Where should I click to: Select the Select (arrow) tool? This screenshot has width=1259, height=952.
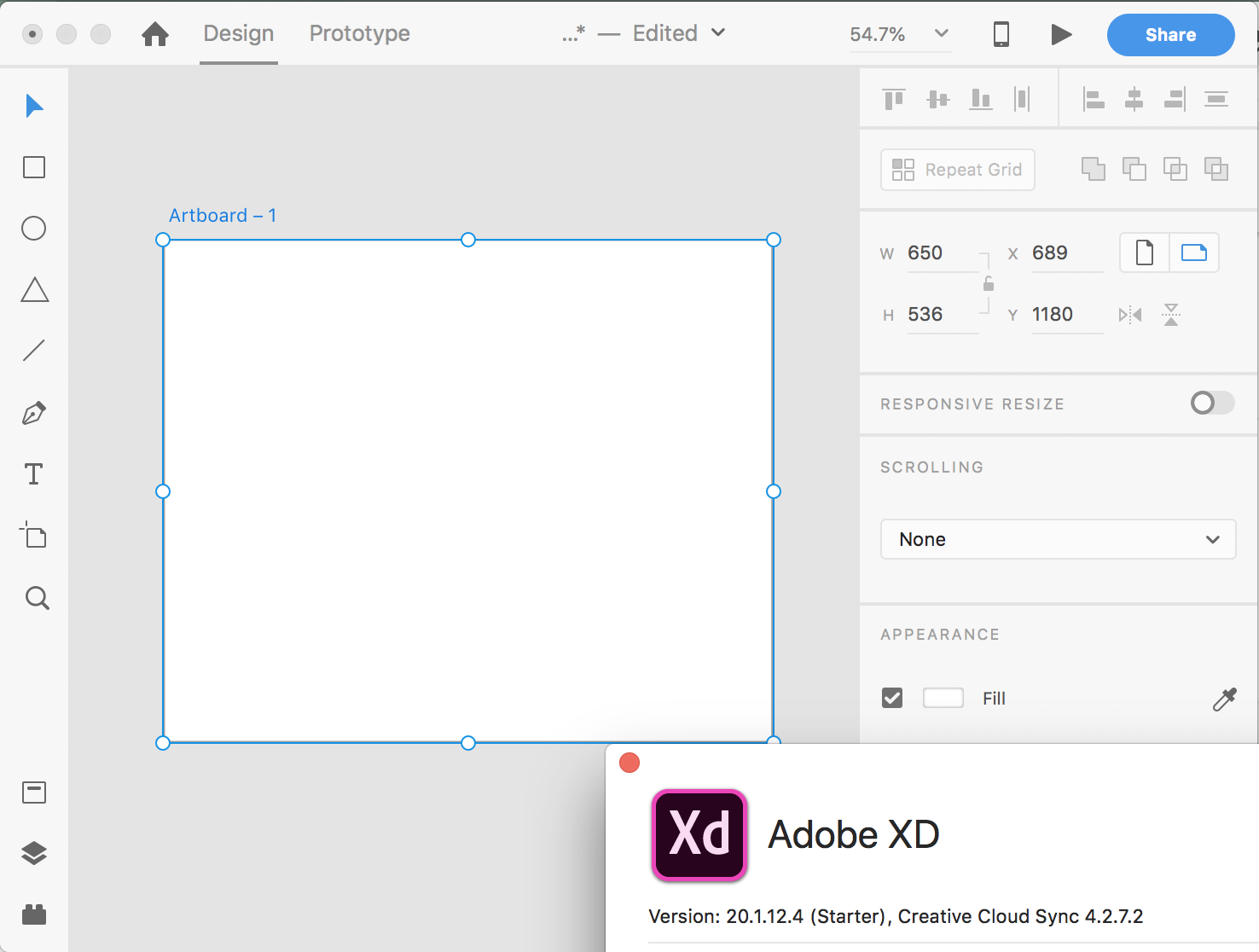coord(34,106)
